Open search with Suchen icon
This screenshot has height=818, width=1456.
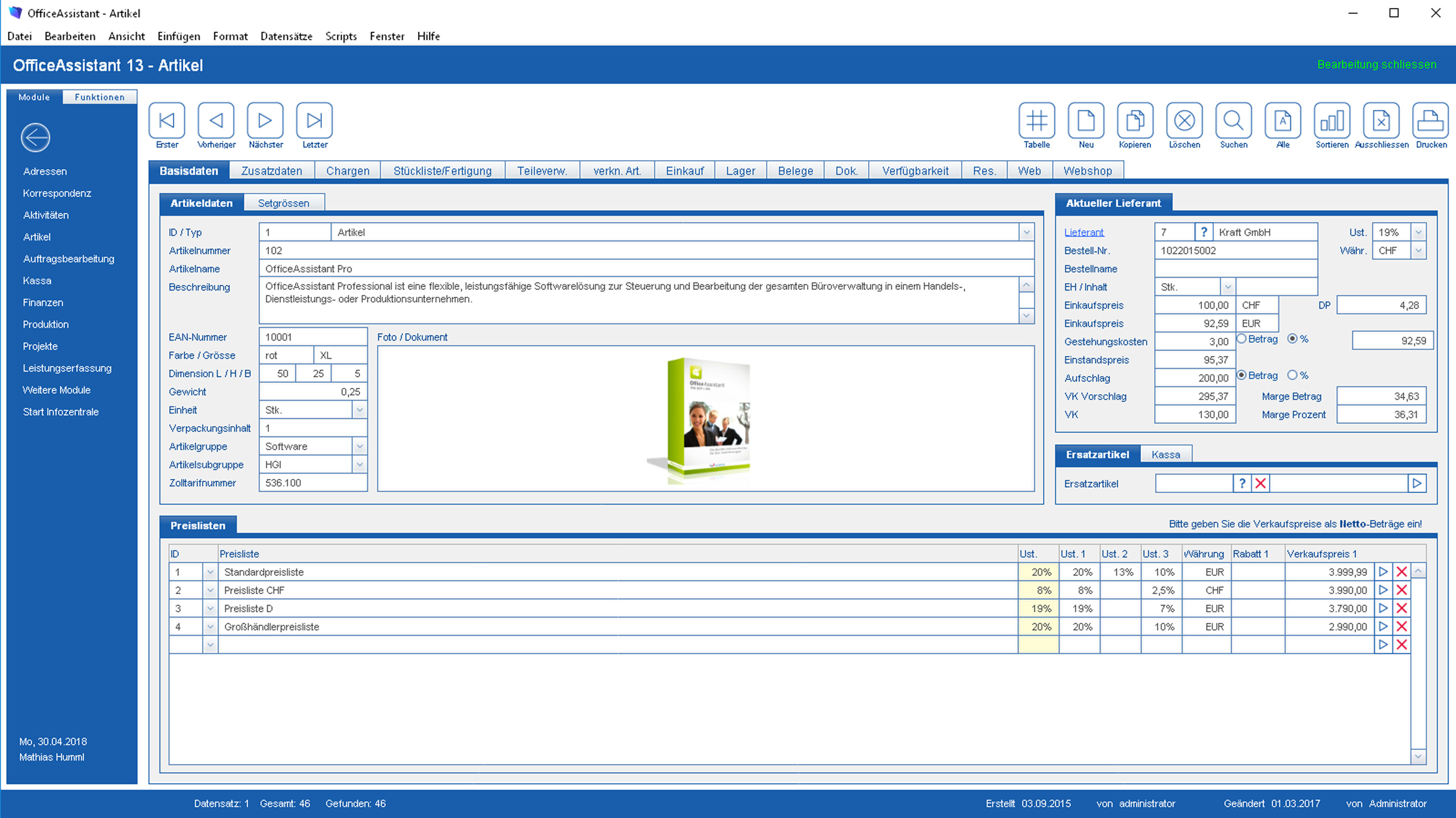pos(1233,121)
